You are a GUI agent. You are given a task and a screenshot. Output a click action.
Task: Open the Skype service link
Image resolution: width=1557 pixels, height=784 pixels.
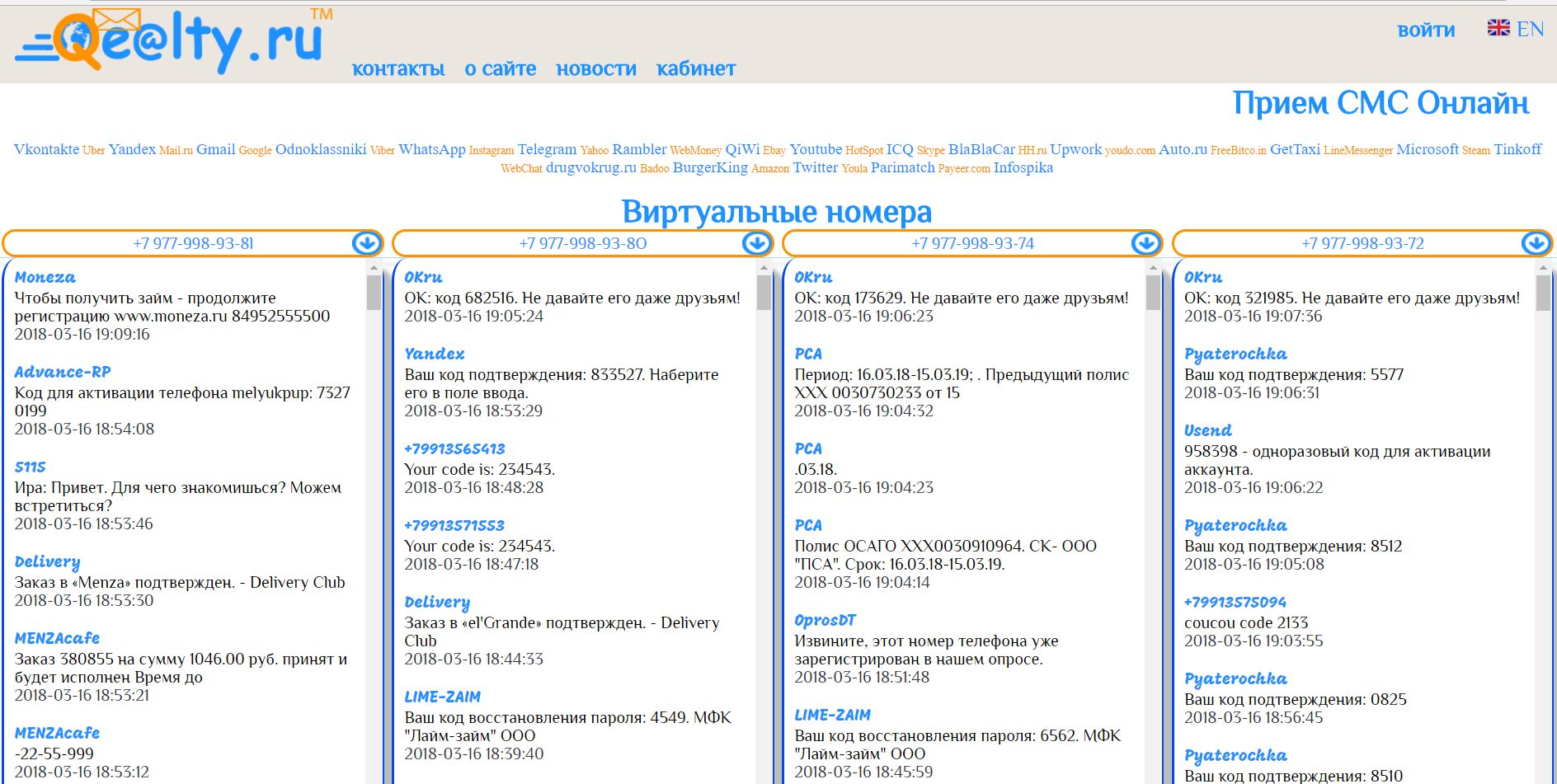tap(931, 150)
